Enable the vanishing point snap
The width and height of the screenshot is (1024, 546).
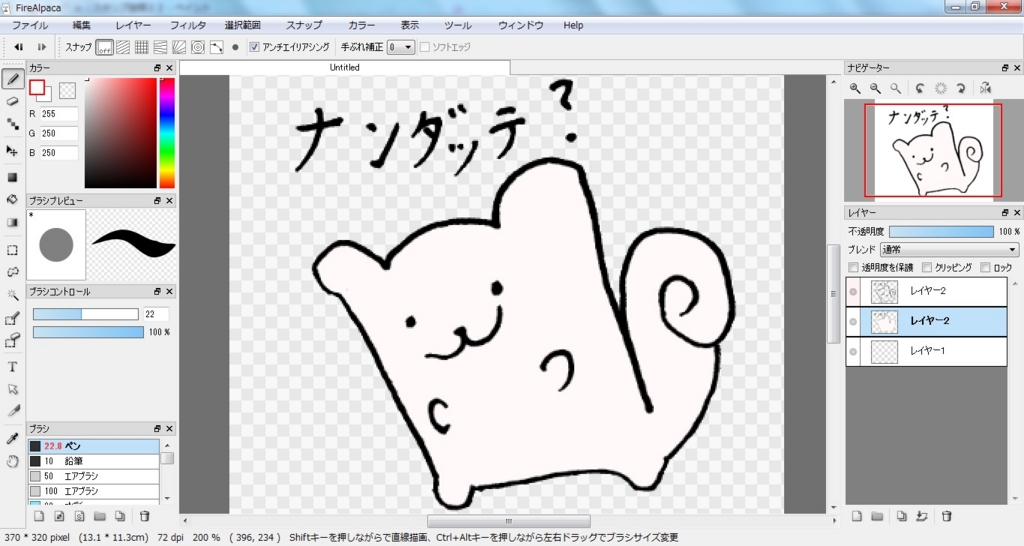160,47
